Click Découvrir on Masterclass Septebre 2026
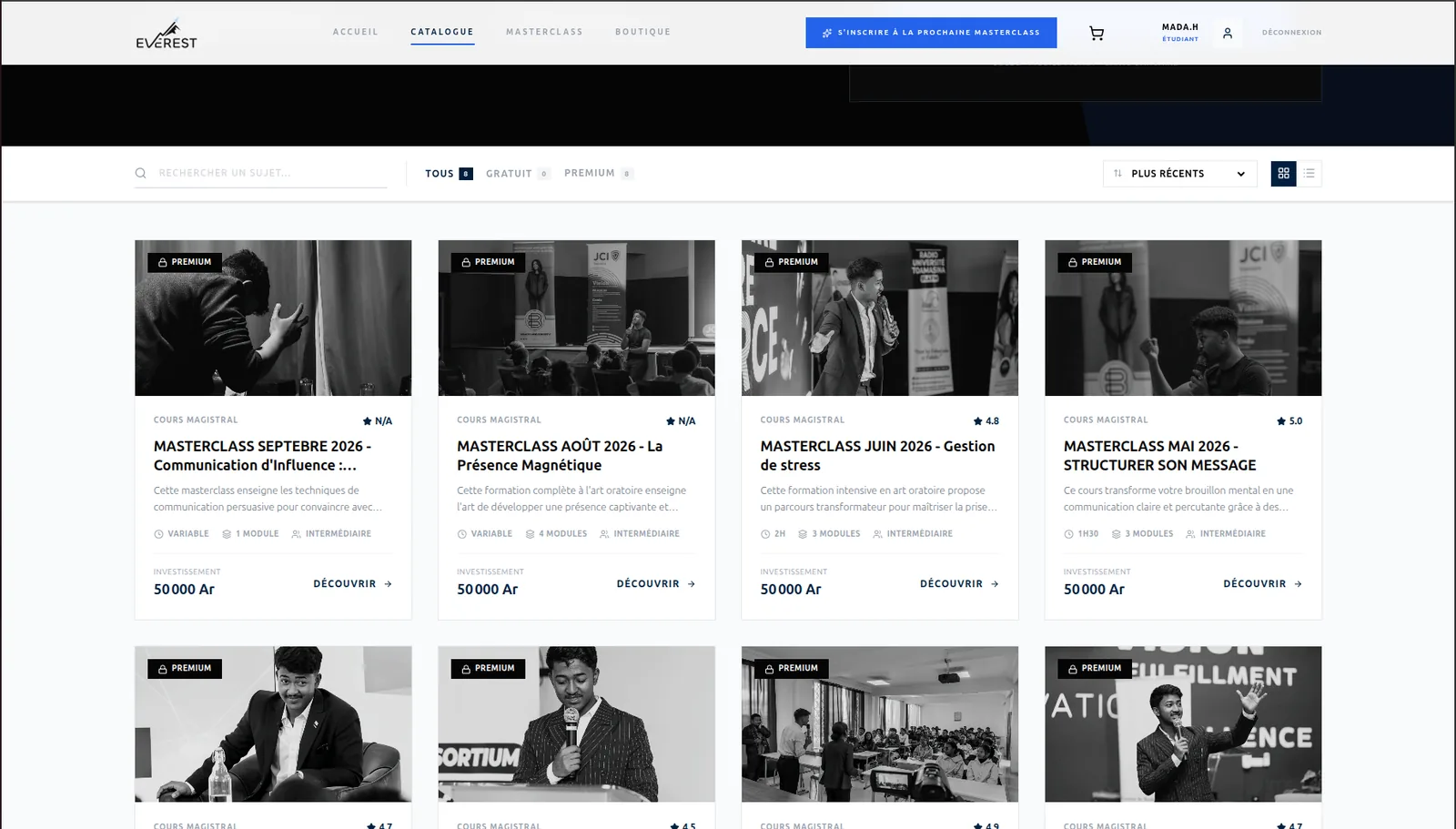 click(x=352, y=584)
